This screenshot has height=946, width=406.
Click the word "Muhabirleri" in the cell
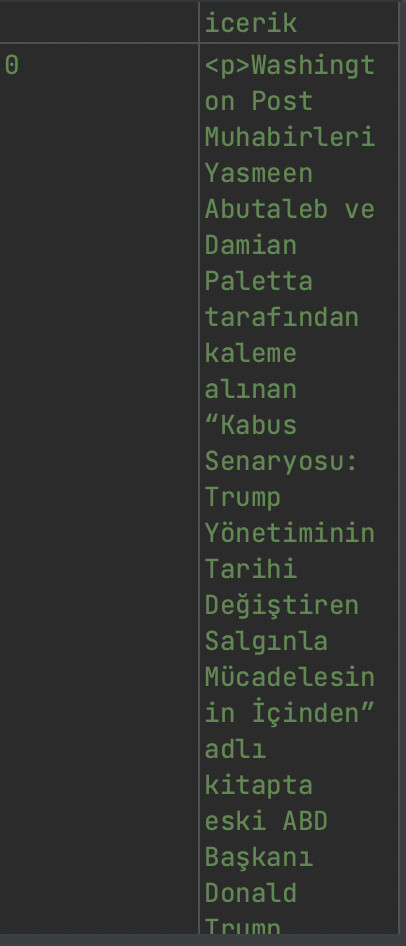tap(290, 138)
